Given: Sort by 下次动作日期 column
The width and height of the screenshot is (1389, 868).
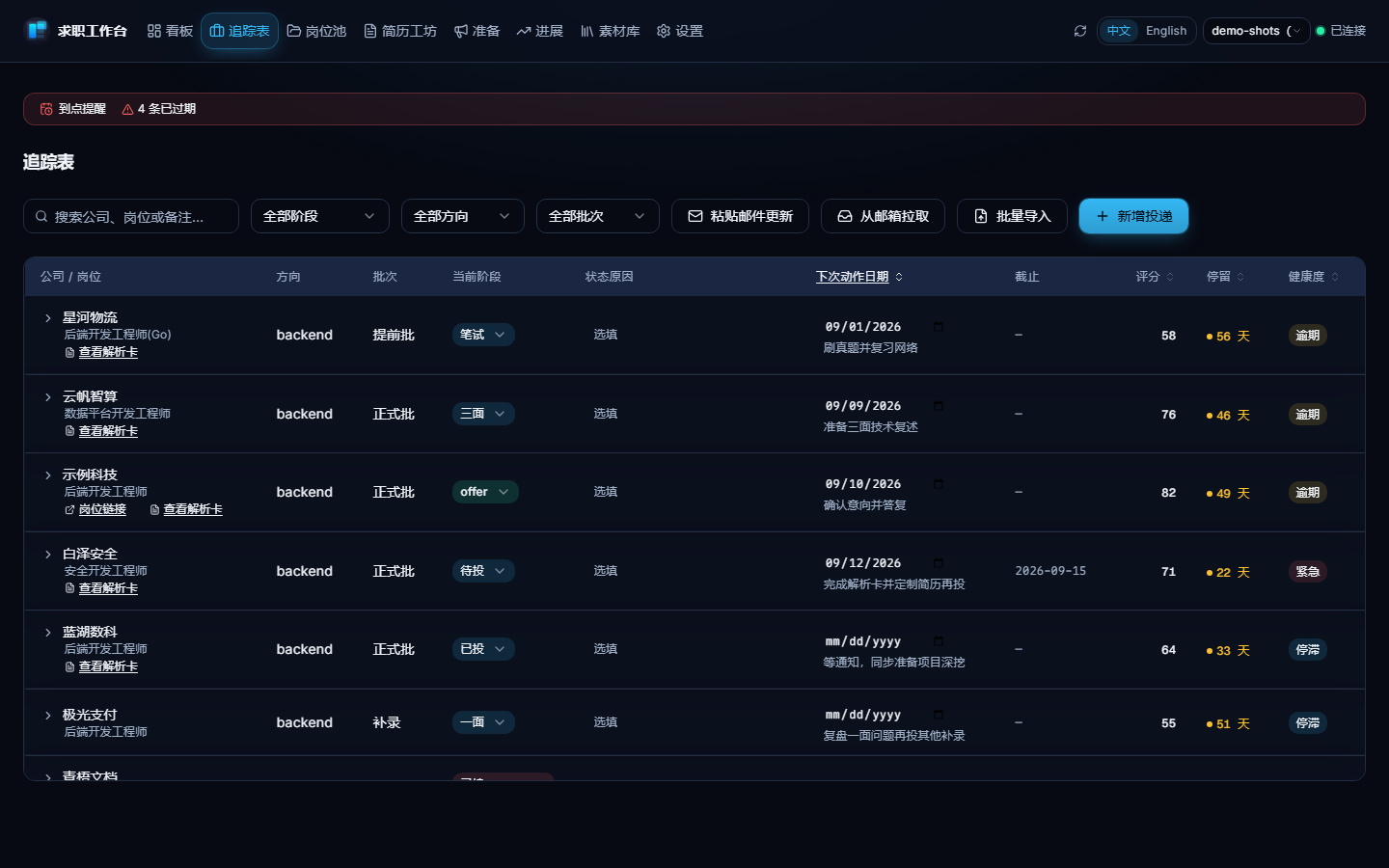Looking at the screenshot, I should click(859, 277).
